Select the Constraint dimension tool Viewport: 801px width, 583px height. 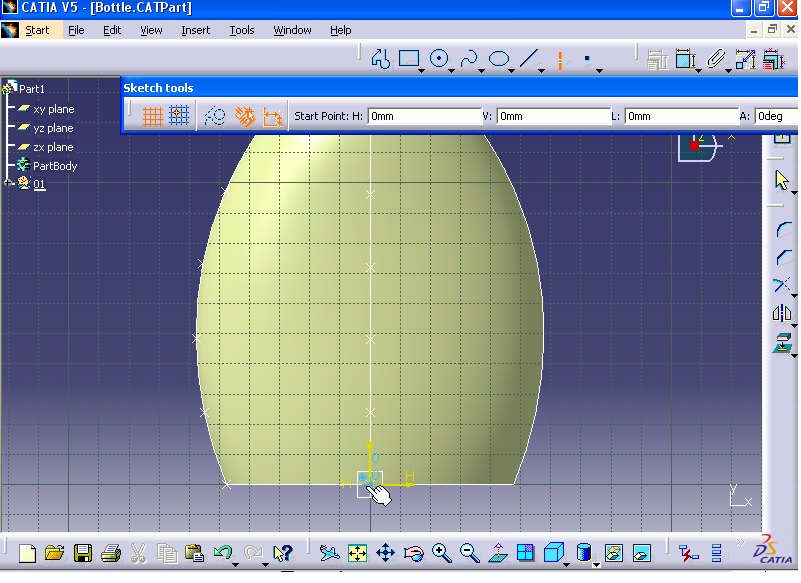click(x=685, y=59)
